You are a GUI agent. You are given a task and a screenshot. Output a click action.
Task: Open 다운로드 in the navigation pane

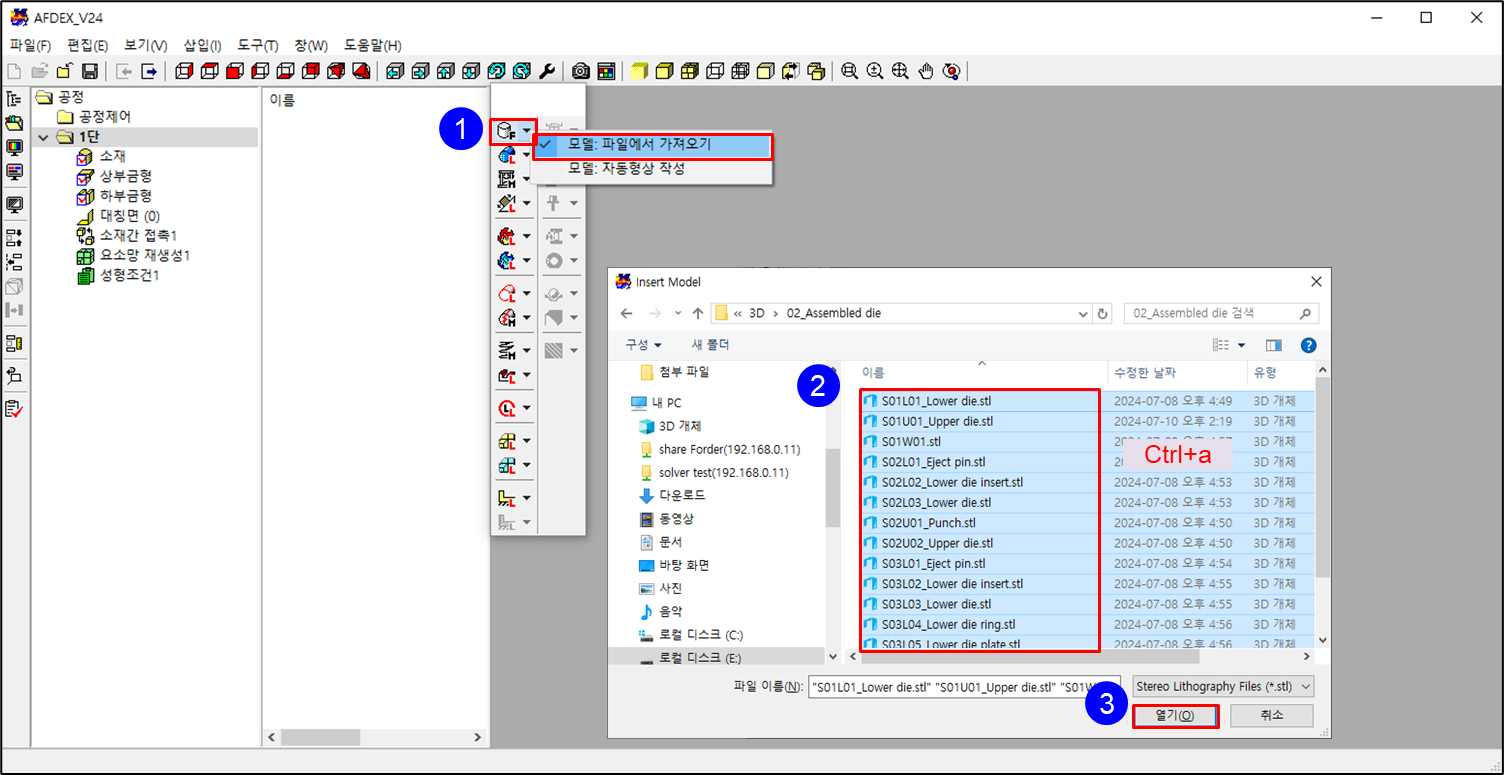(684, 496)
